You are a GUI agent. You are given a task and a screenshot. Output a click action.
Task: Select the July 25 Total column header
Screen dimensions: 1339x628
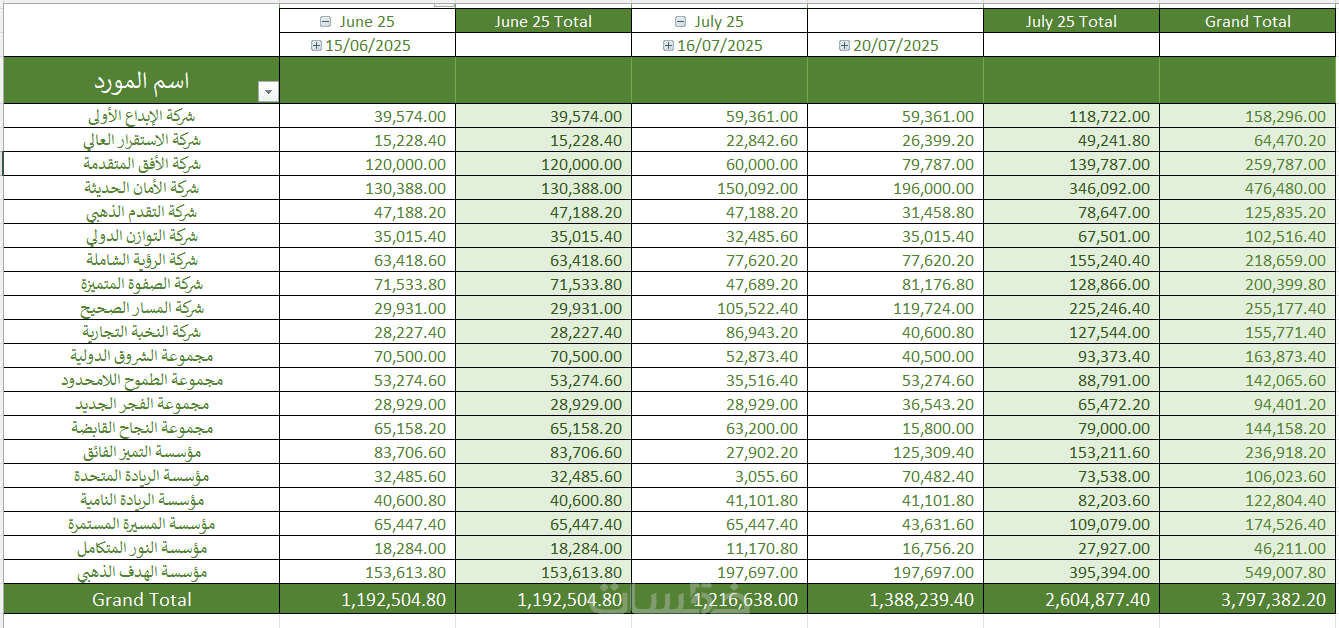tap(1071, 22)
